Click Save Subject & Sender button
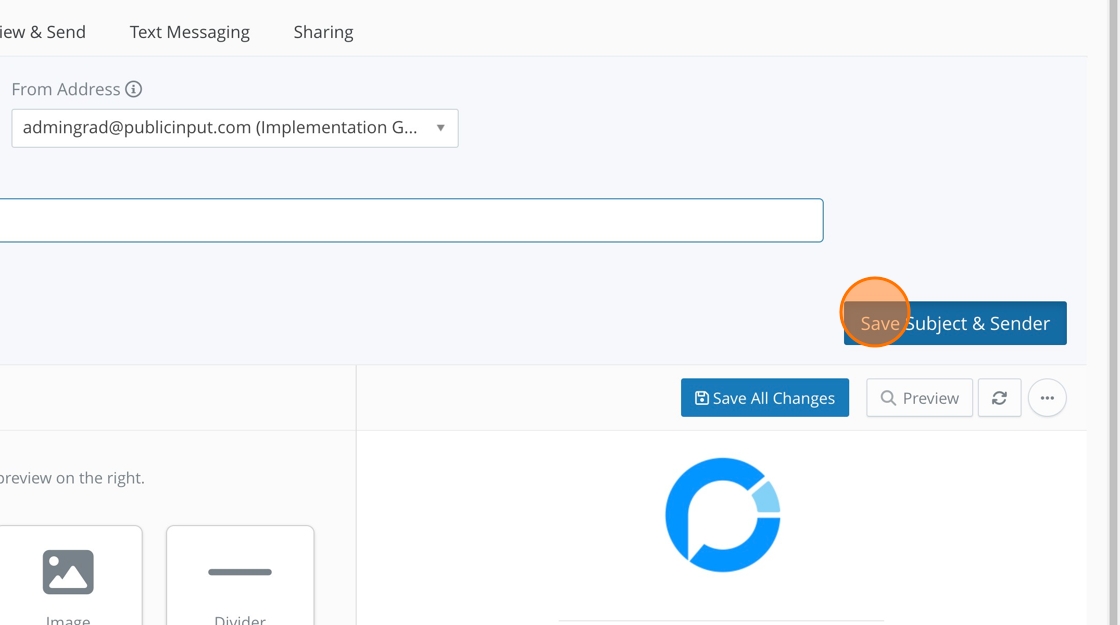Image resolution: width=1120 pixels, height=625 pixels. (955, 323)
